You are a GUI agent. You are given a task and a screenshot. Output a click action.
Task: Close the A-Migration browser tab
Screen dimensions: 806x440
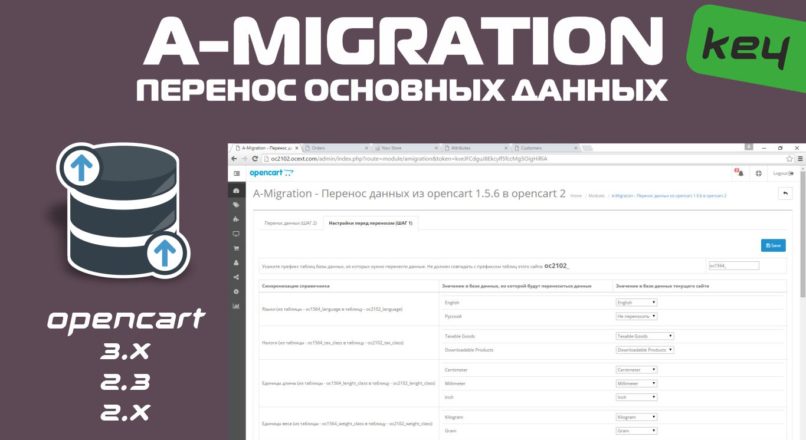coord(296,148)
